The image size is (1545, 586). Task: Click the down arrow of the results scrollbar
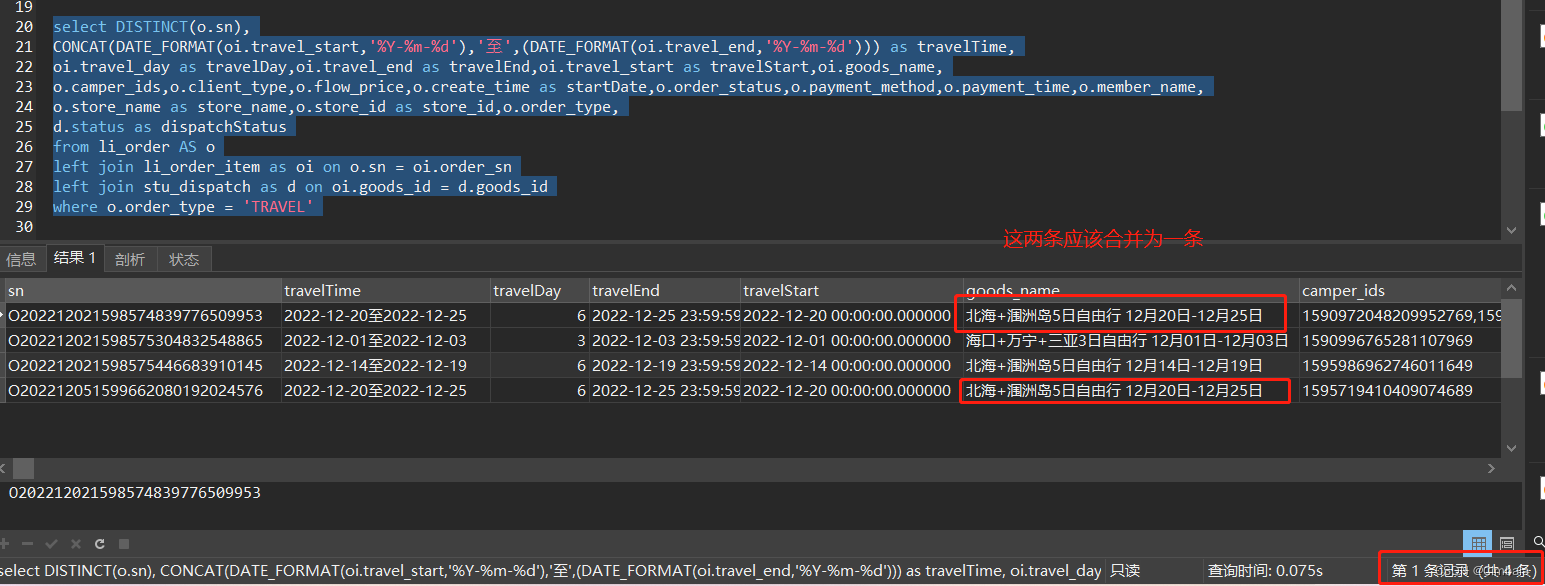(1511, 450)
